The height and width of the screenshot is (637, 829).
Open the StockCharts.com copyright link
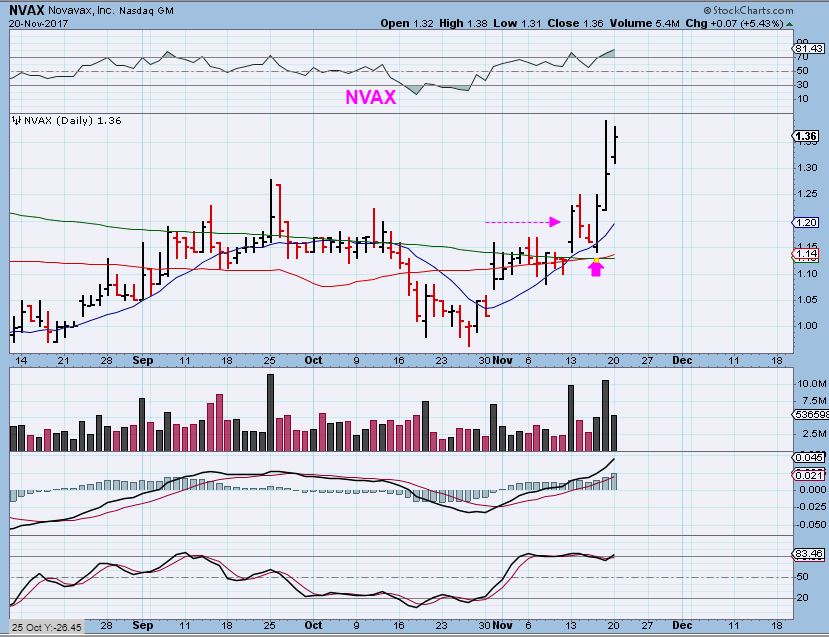(748, 11)
